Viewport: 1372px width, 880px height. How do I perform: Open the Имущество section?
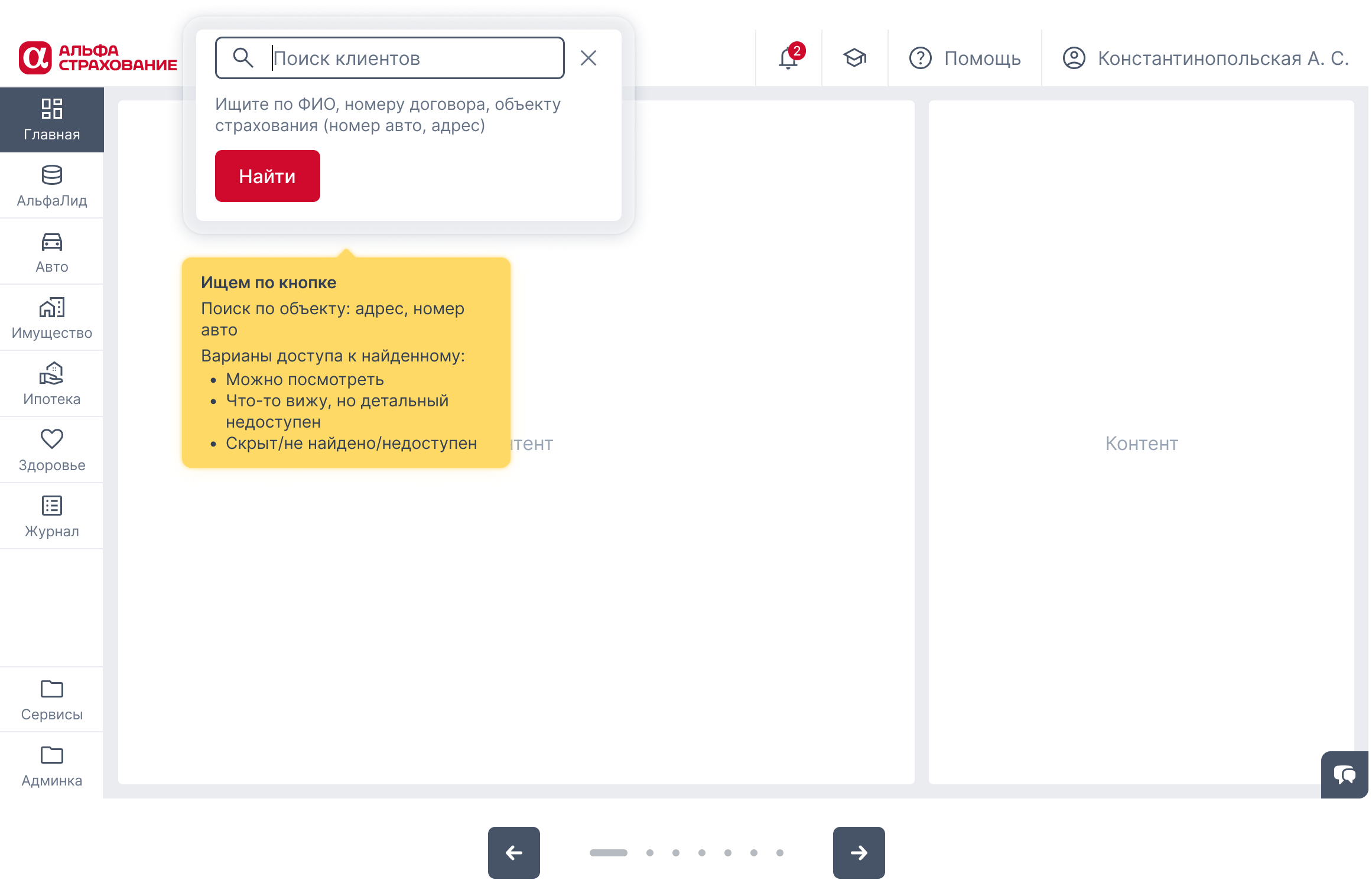coord(52,317)
